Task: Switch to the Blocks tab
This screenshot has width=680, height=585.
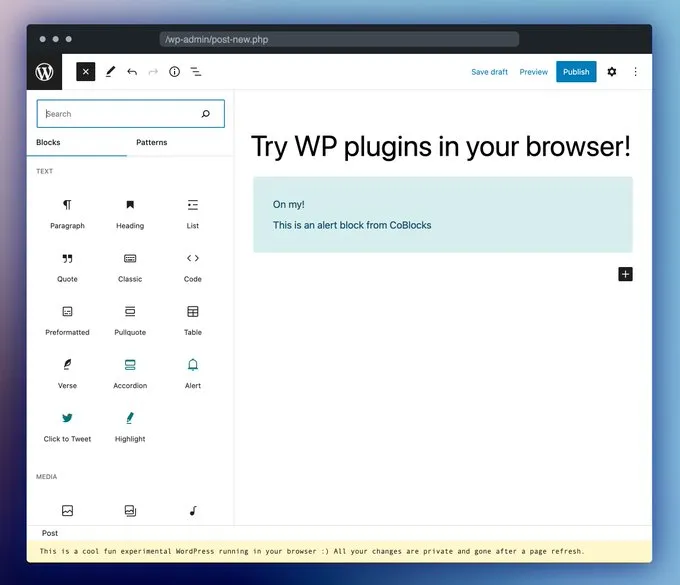Action: point(48,142)
